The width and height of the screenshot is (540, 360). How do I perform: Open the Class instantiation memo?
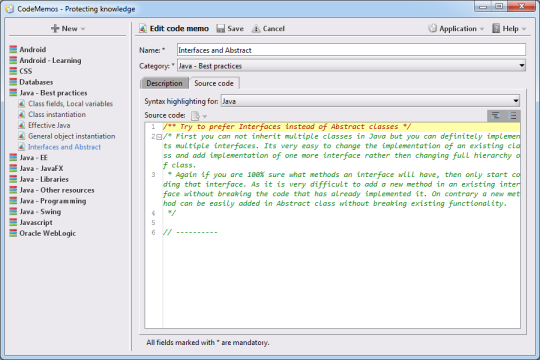(x=57, y=114)
